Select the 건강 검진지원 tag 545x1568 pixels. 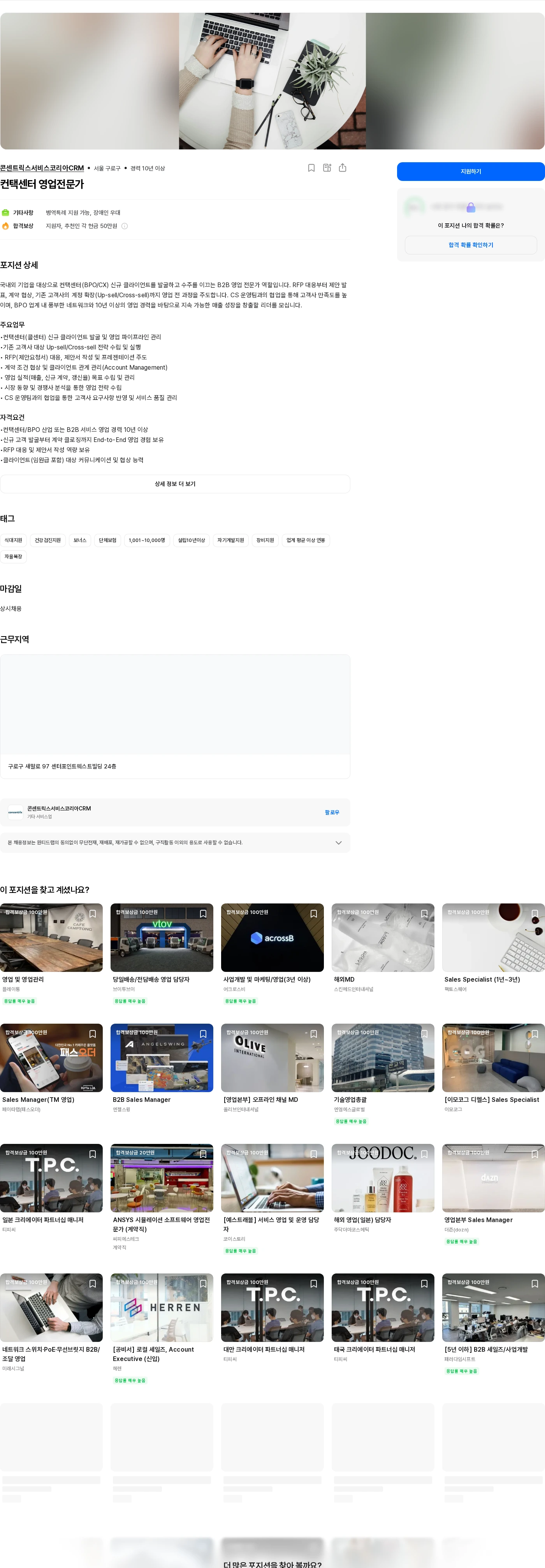(x=47, y=540)
